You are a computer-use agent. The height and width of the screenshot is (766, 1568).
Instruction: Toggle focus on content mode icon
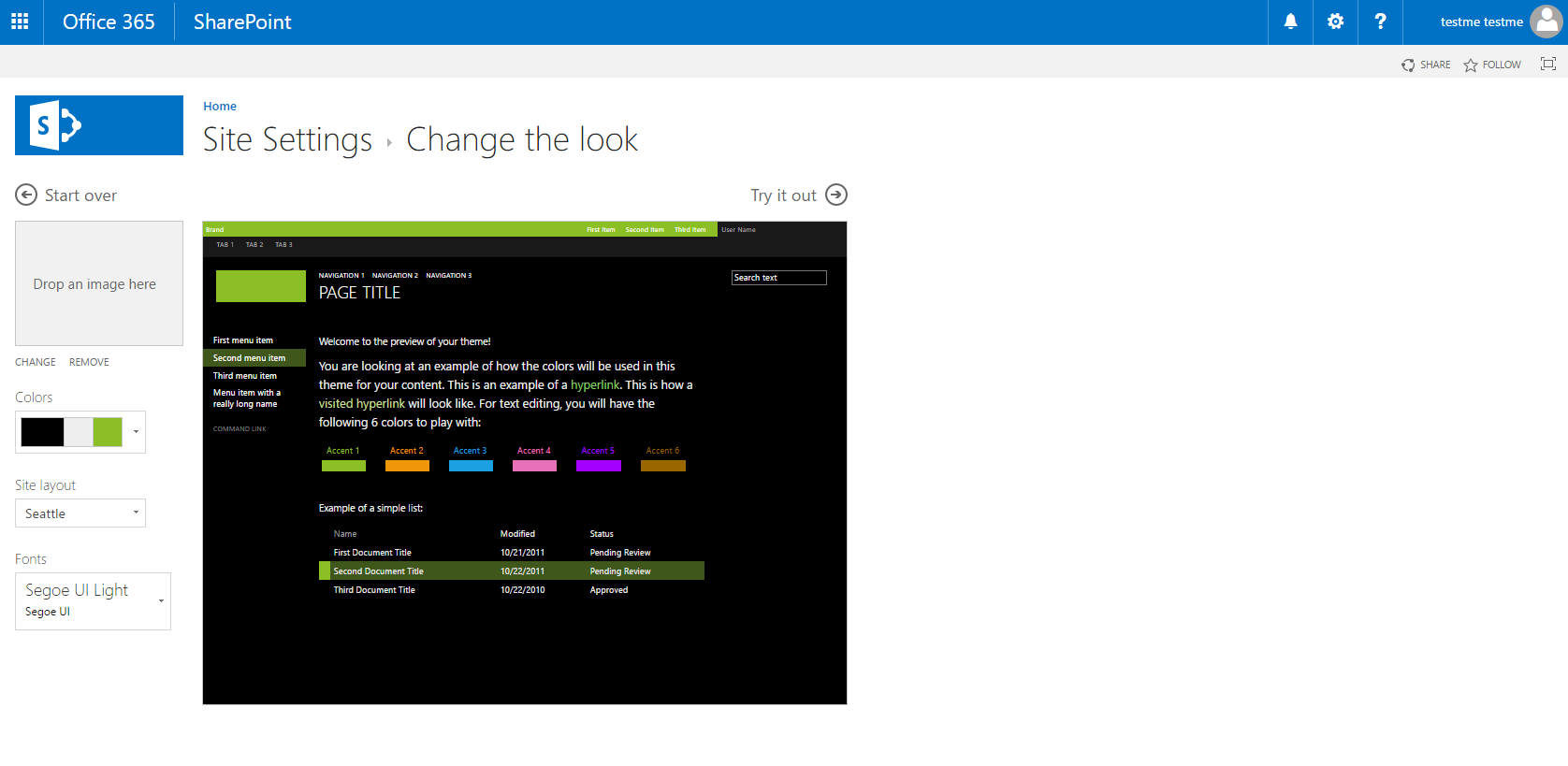(1548, 64)
